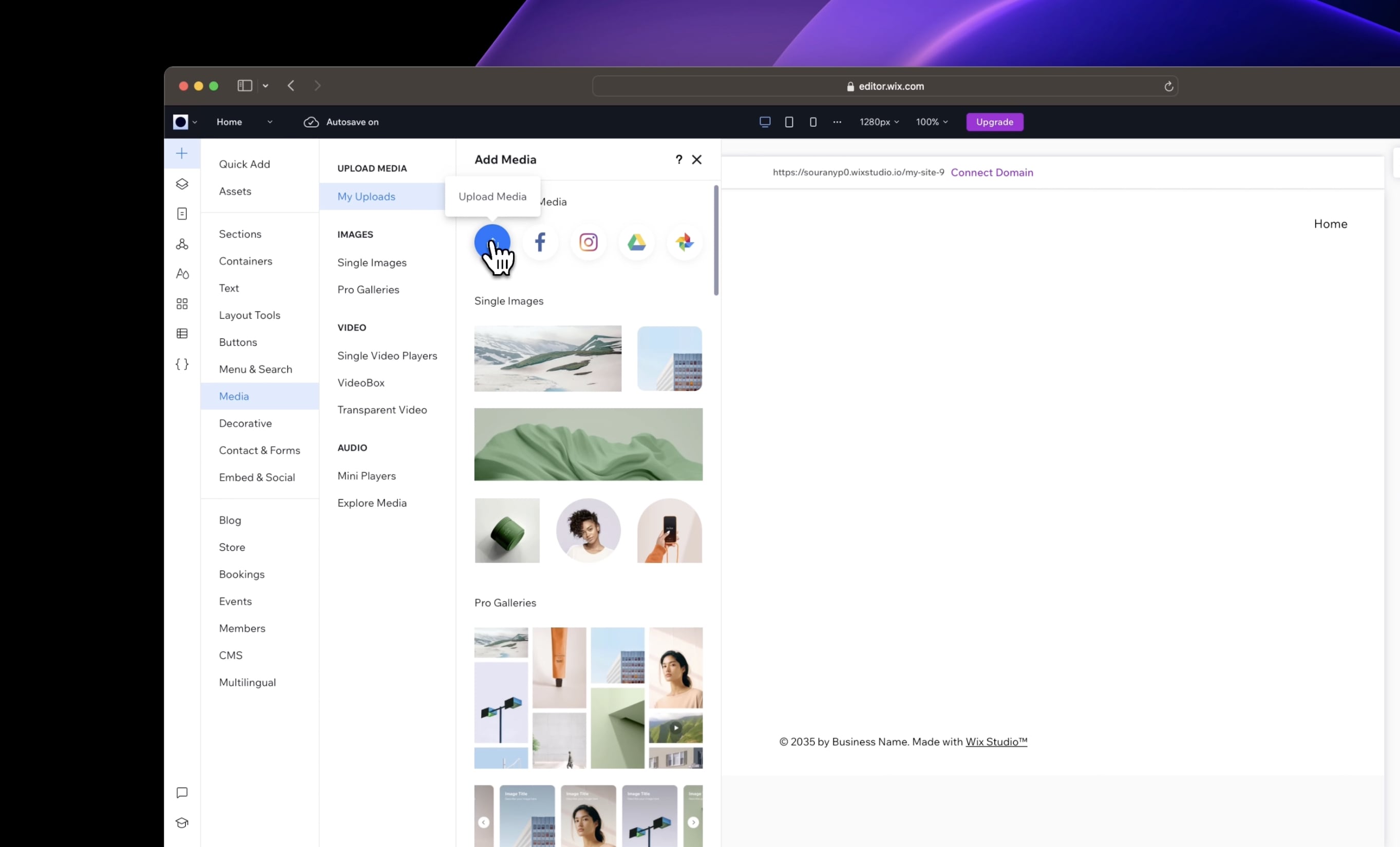
Task: Open more breakpoints ellipsis menu
Action: tap(837, 122)
